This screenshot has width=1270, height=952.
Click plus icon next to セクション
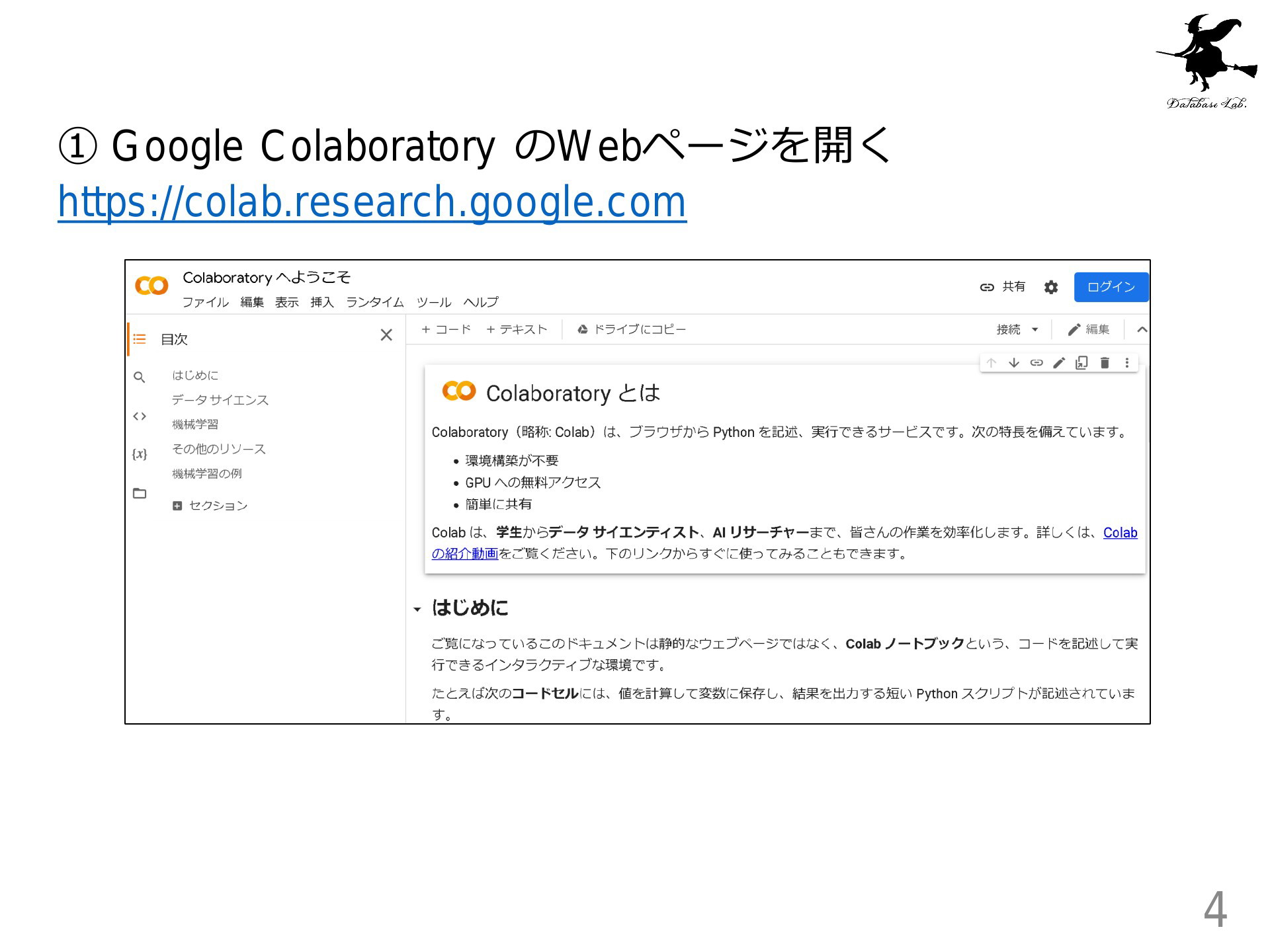tap(177, 506)
